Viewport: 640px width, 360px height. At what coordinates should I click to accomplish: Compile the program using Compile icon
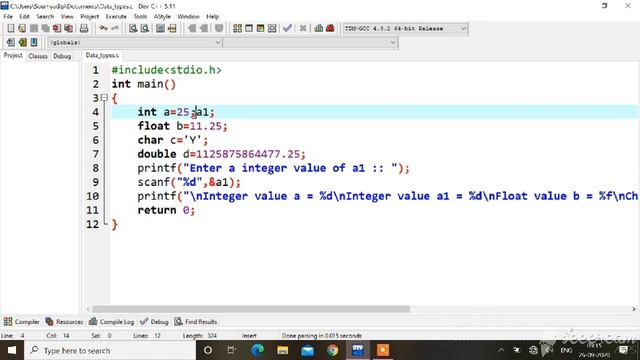pos(237,28)
